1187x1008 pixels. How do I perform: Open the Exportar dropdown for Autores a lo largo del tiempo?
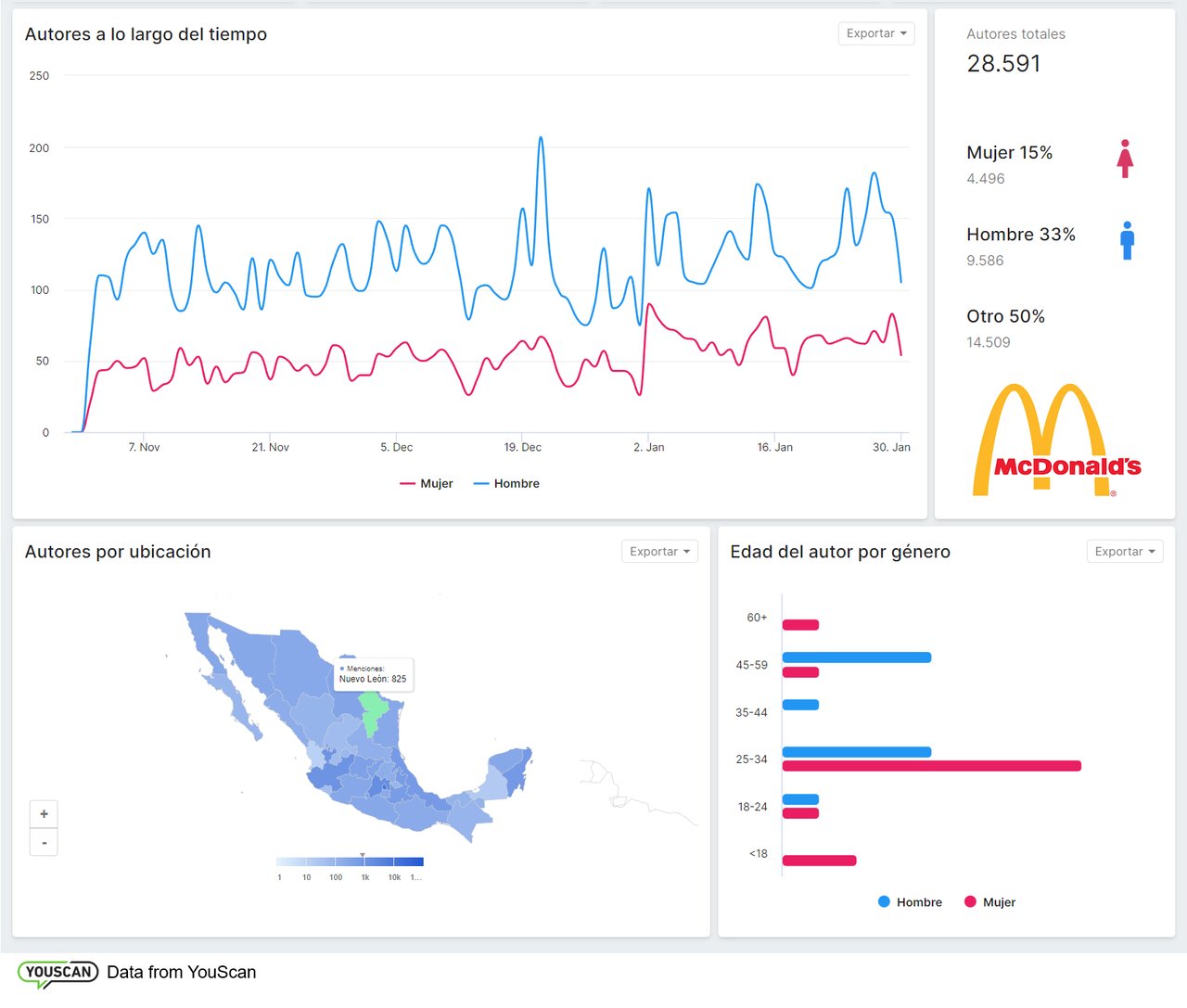click(x=874, y=33)
